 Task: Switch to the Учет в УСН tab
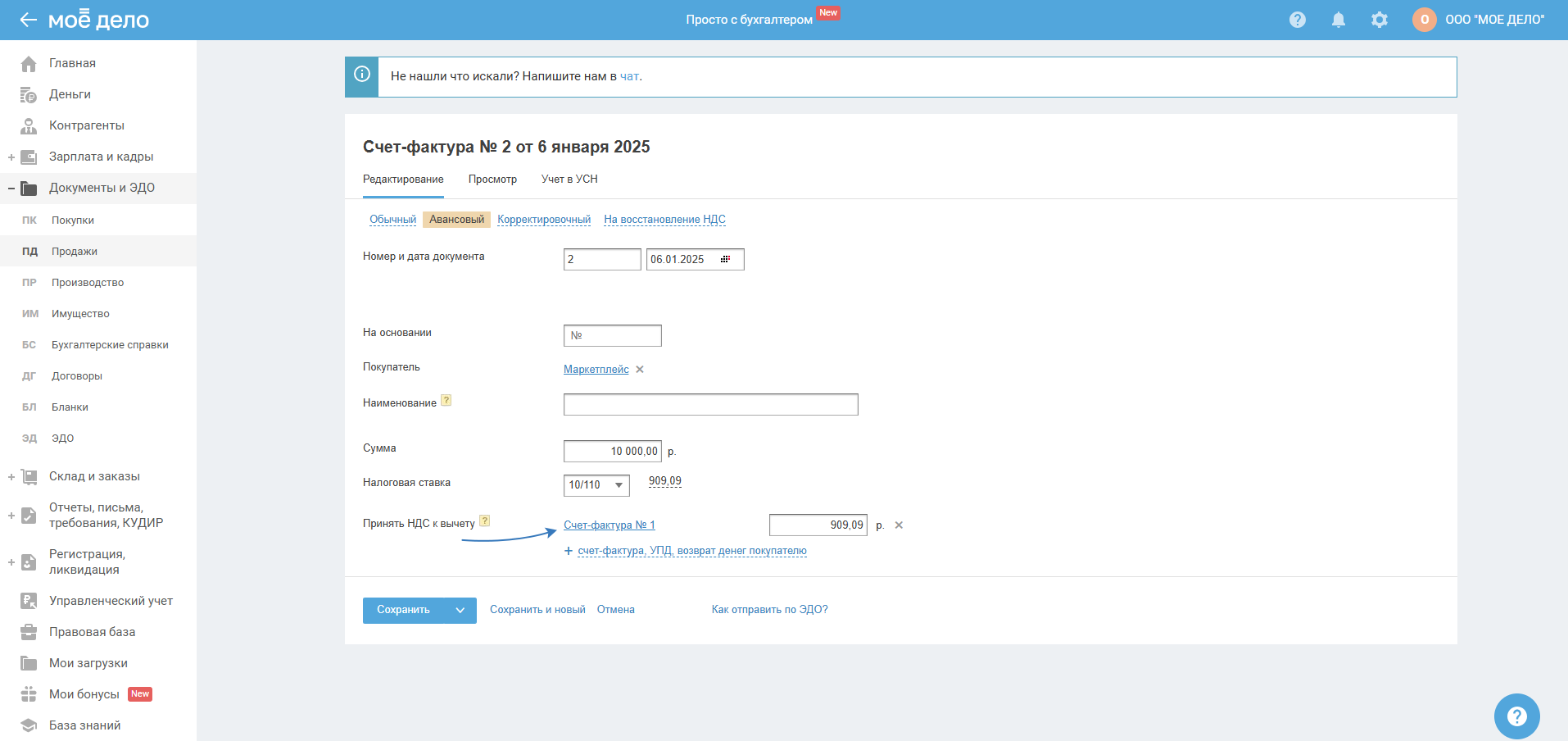[x=569, y=180]
